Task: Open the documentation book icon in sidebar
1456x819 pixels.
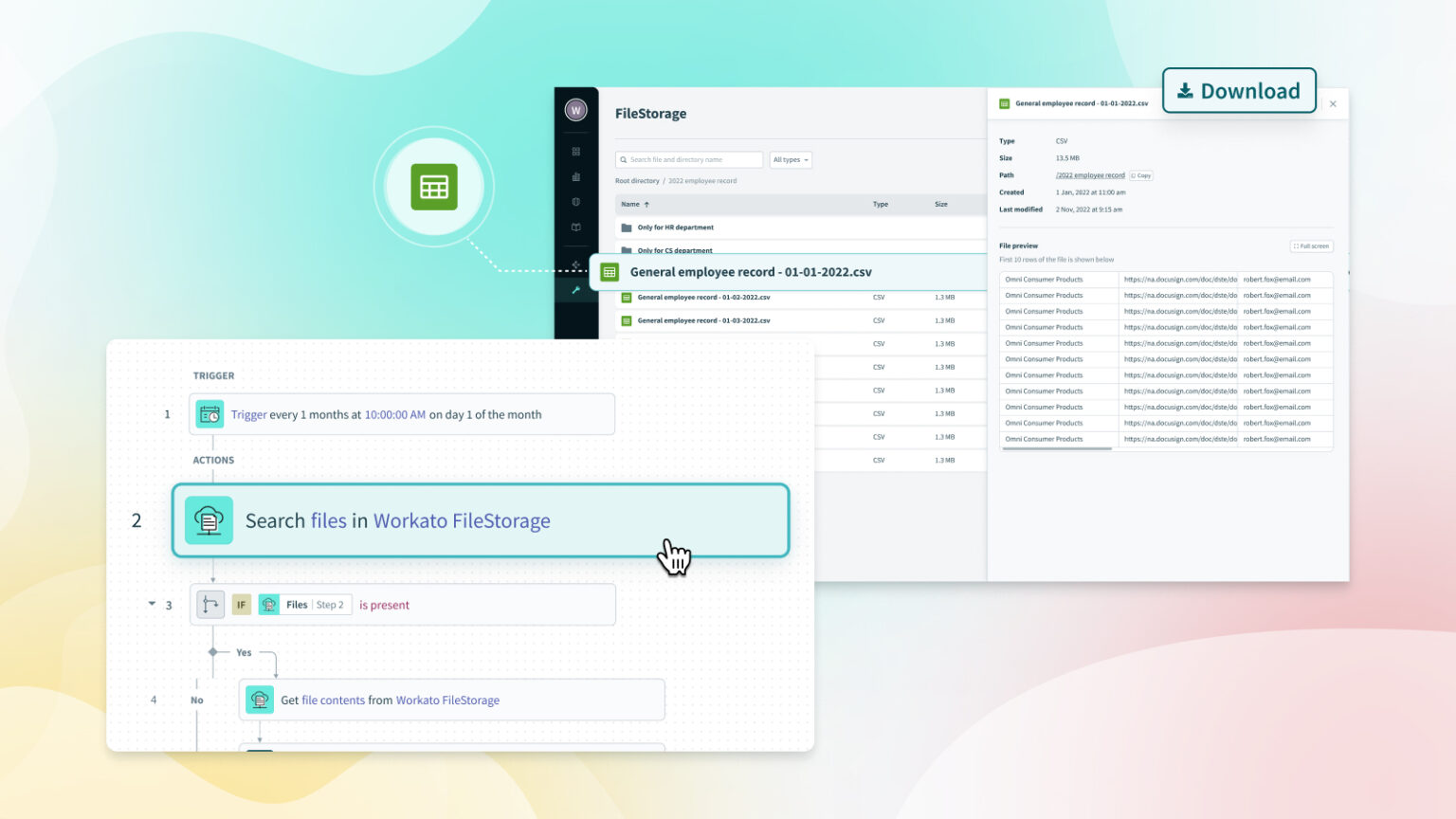Action: click(575, 227)
